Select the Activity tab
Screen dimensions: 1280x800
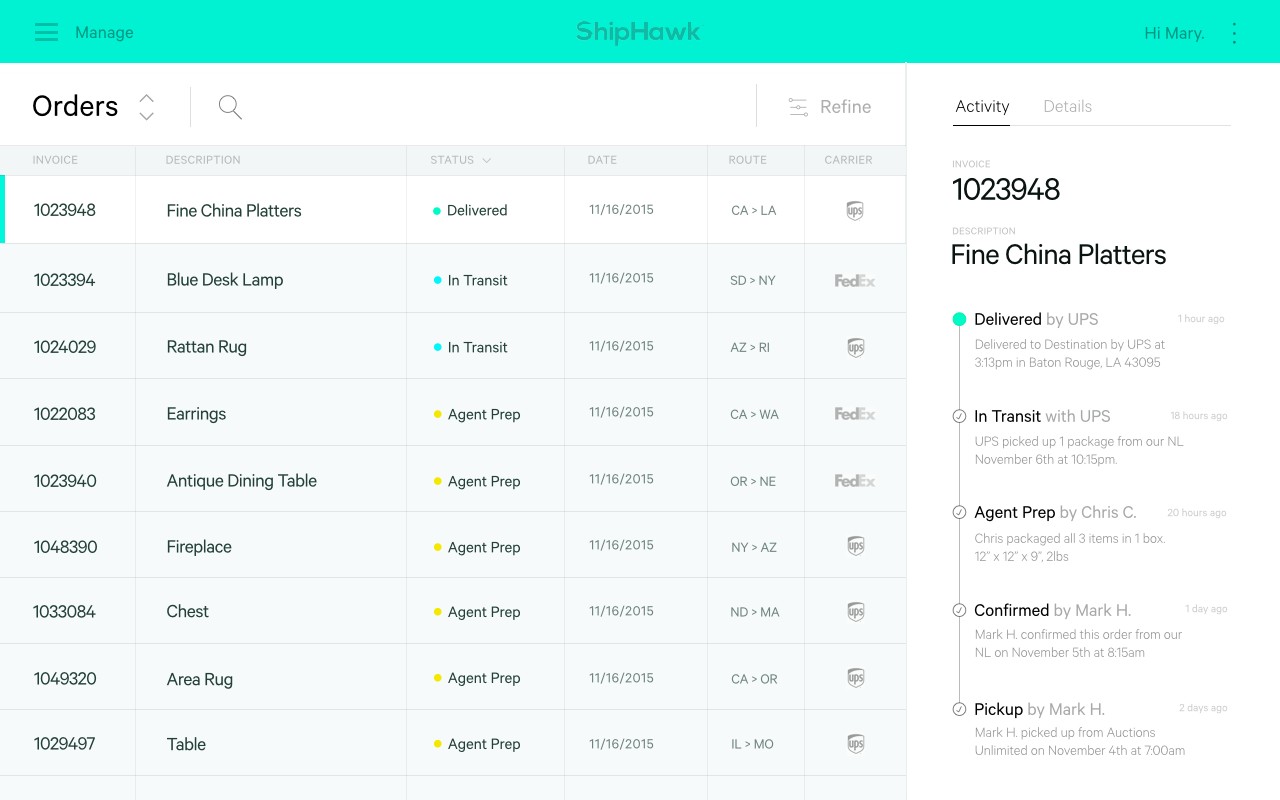982,106
